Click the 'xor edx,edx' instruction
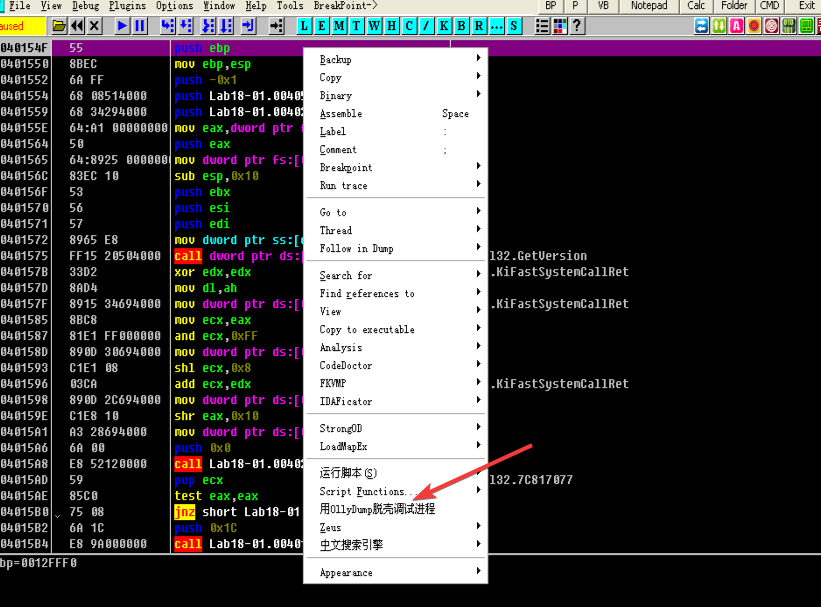Viewport: 821px width, 607px height. click(x=213, y=272)
